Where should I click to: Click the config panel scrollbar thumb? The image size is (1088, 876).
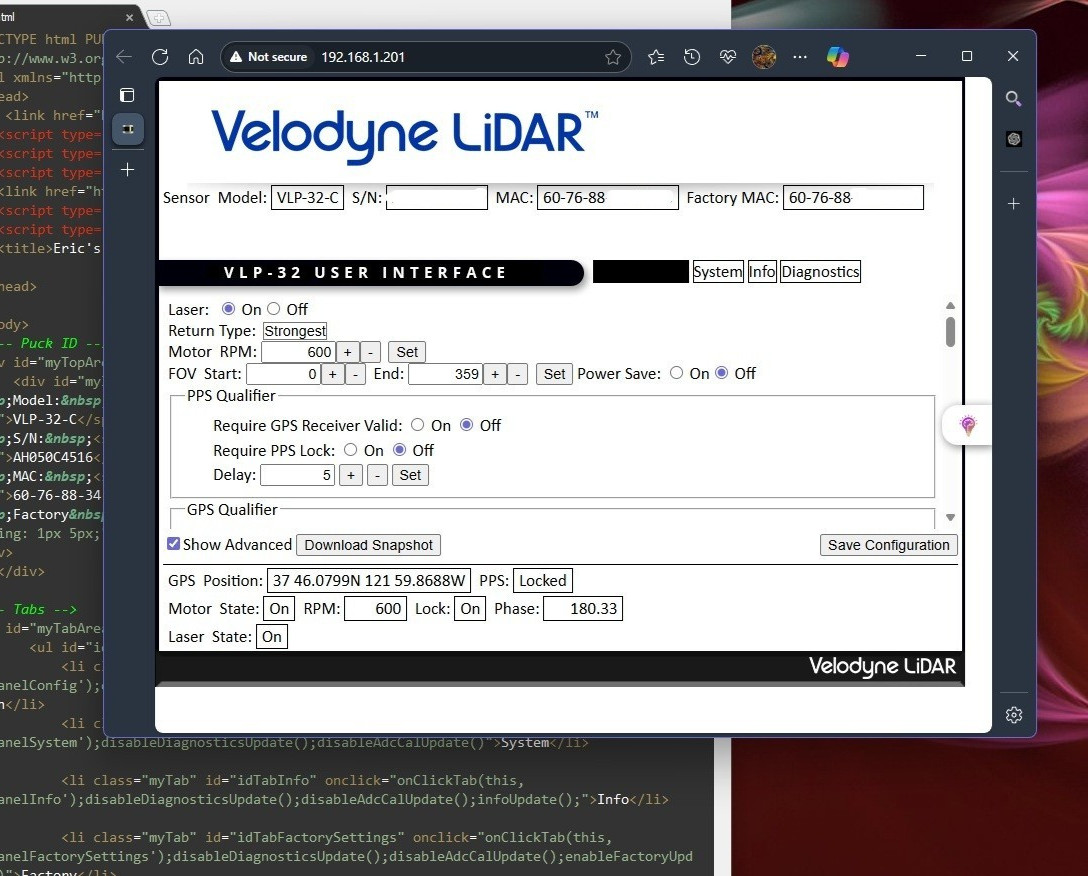click(951, 332)
